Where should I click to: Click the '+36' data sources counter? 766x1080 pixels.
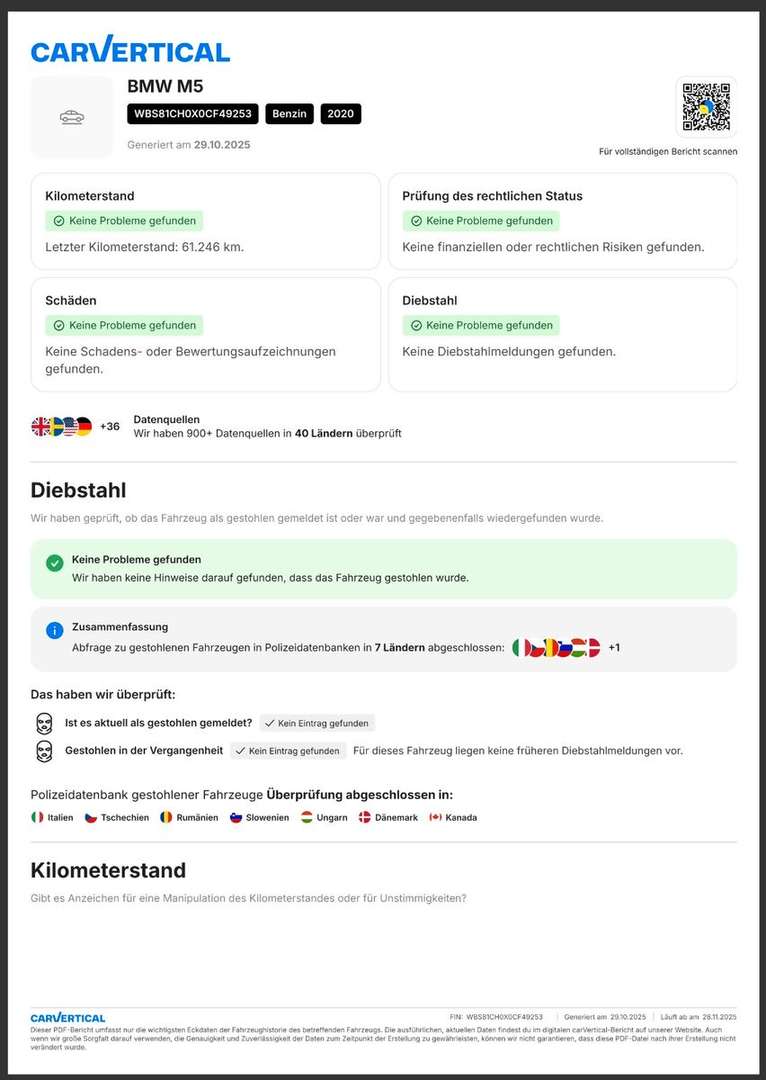tap(110, 426)
